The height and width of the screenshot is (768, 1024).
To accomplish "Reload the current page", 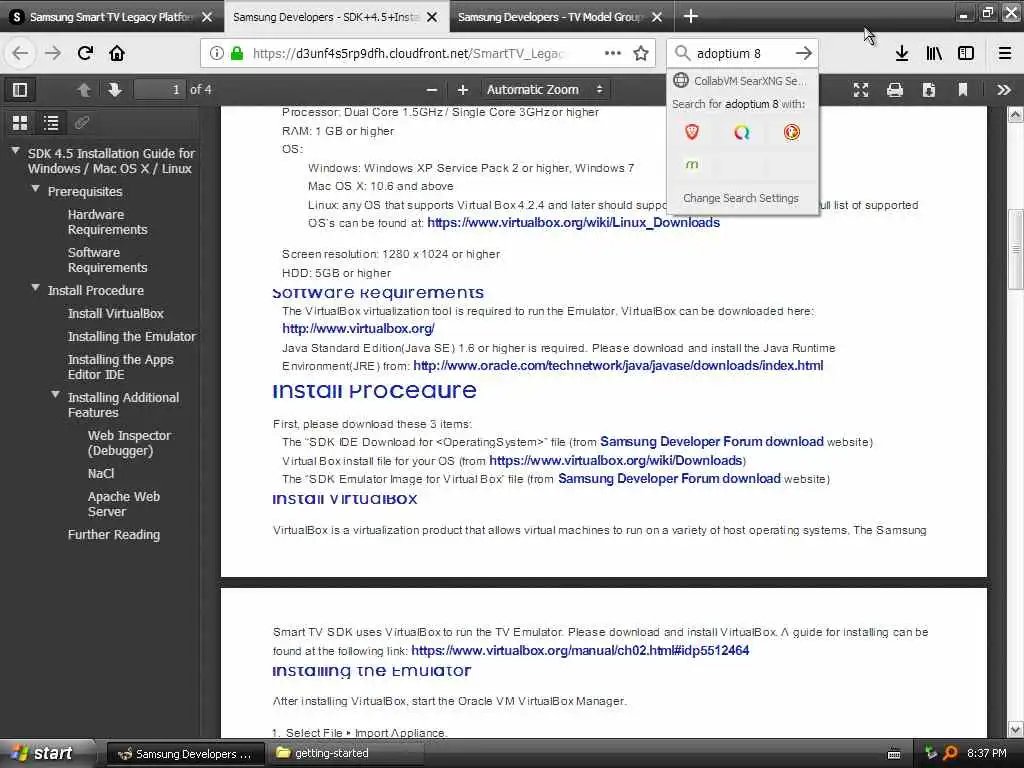I will click(x=85, y=53).
